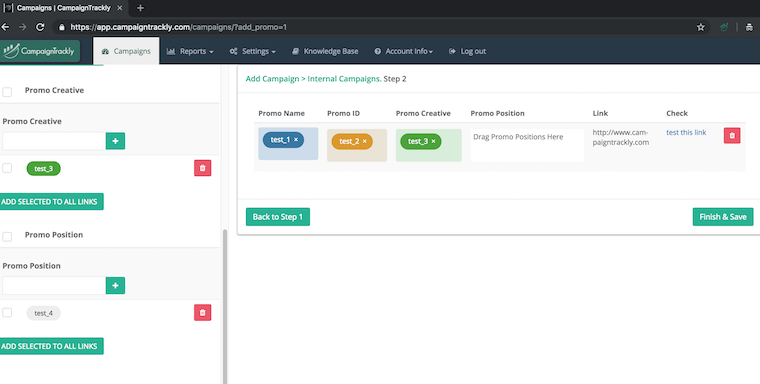
Task: Open the Knowledge Base page
Action: [325, 51]
